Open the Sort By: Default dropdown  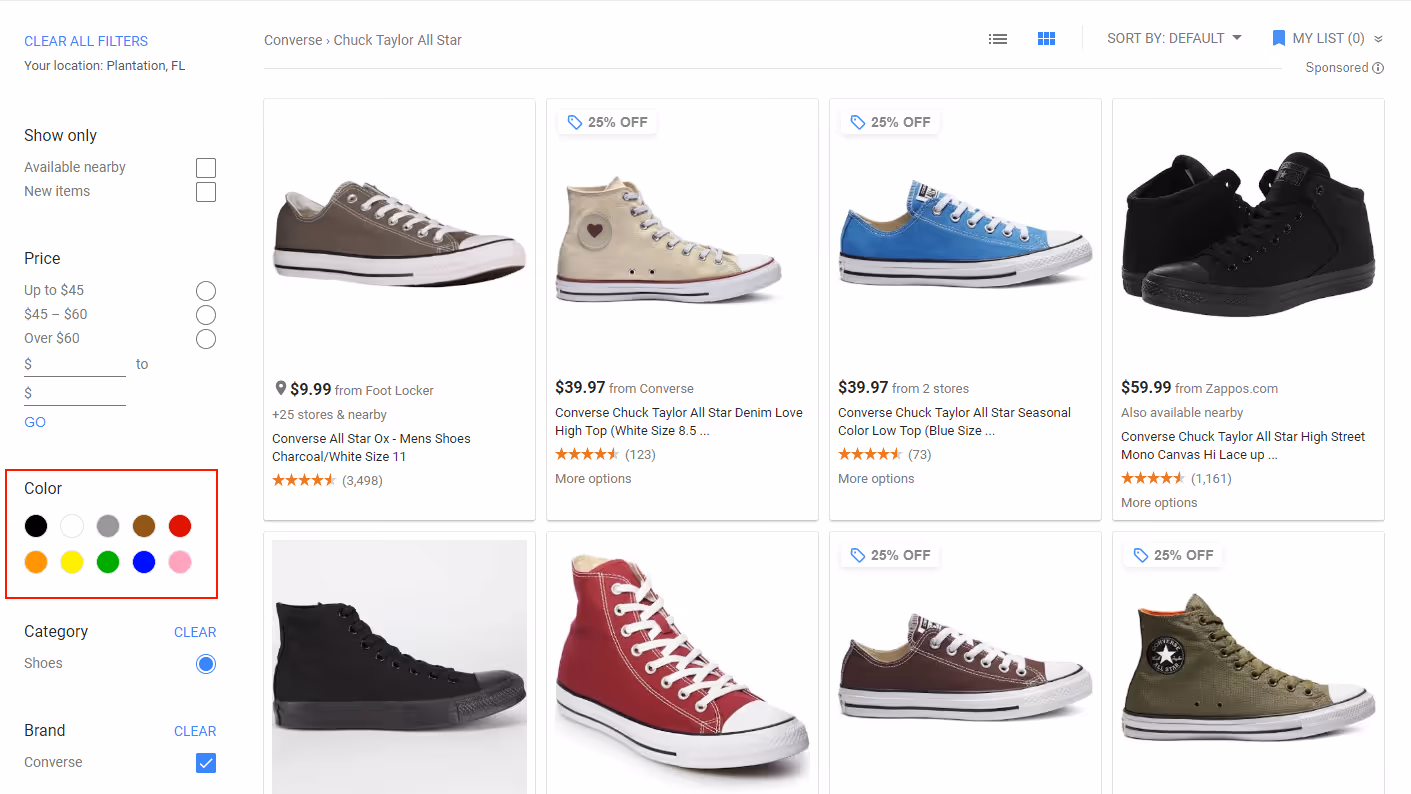click(x=1174, y=38)
